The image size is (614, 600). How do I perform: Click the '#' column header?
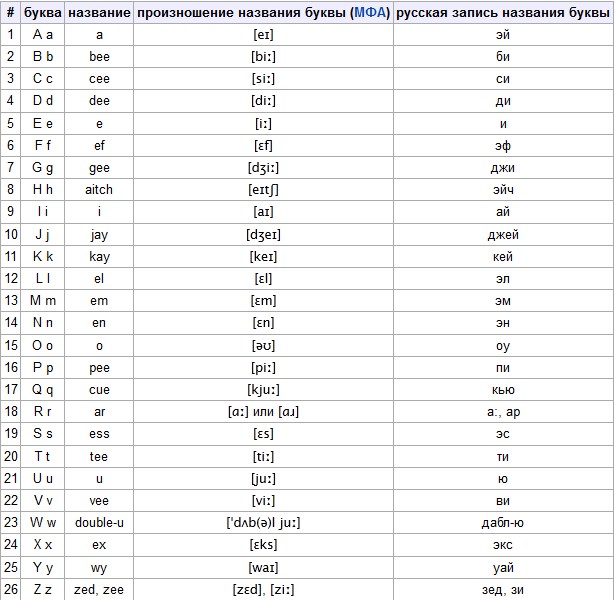pyautogui.click(x=10, y=13)
